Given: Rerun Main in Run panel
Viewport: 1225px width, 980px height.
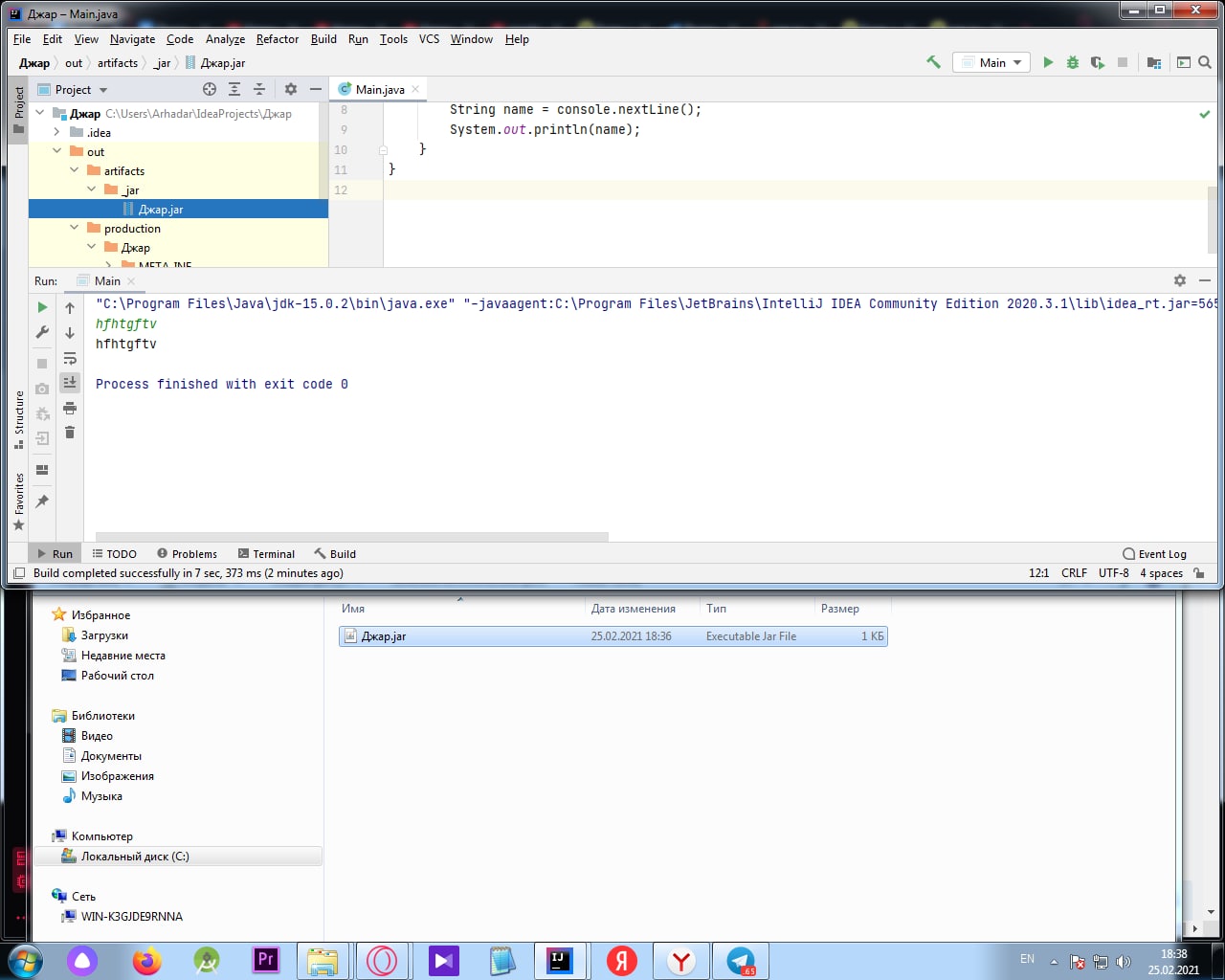Looking at the screenshot, I should tap(42, 307).
